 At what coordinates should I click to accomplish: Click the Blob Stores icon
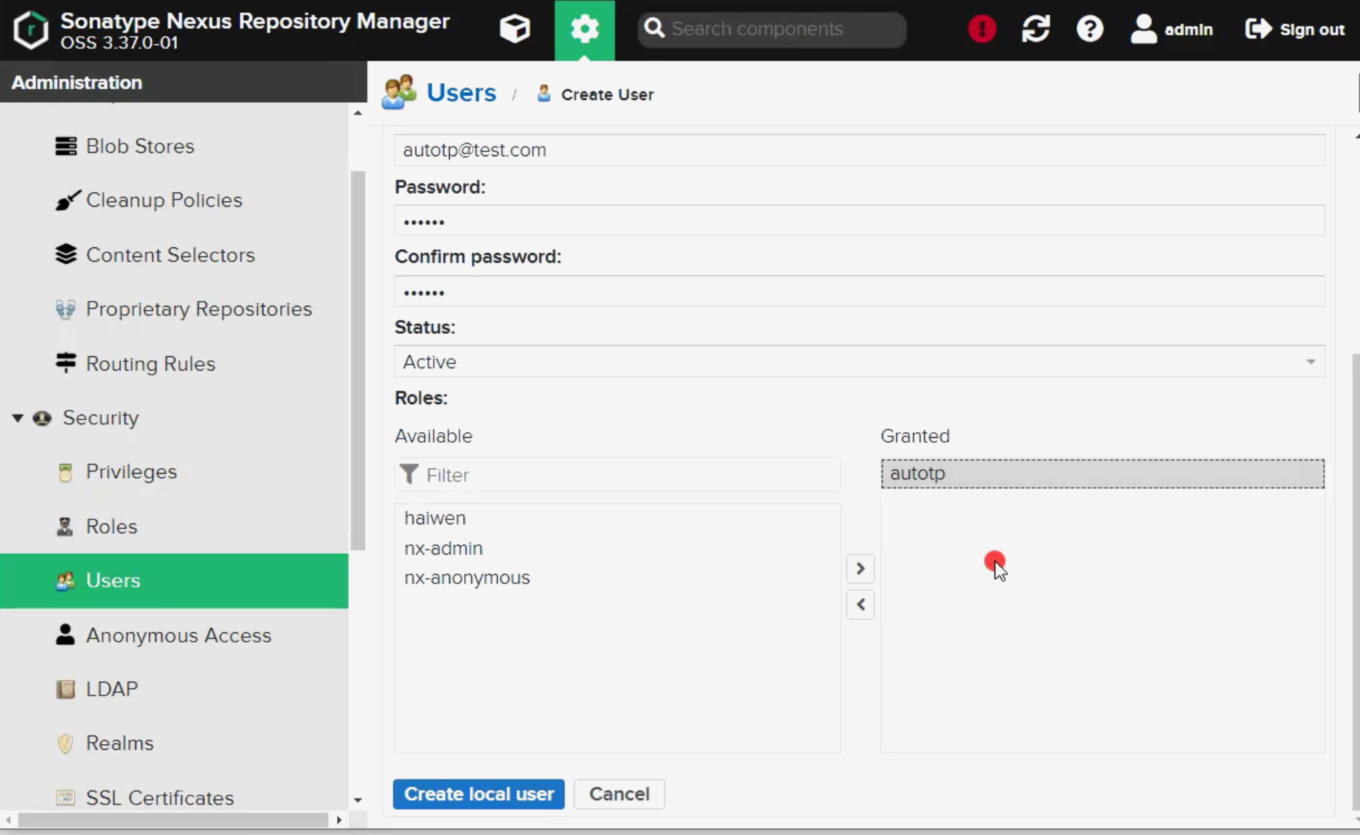(x=66, y=146)
